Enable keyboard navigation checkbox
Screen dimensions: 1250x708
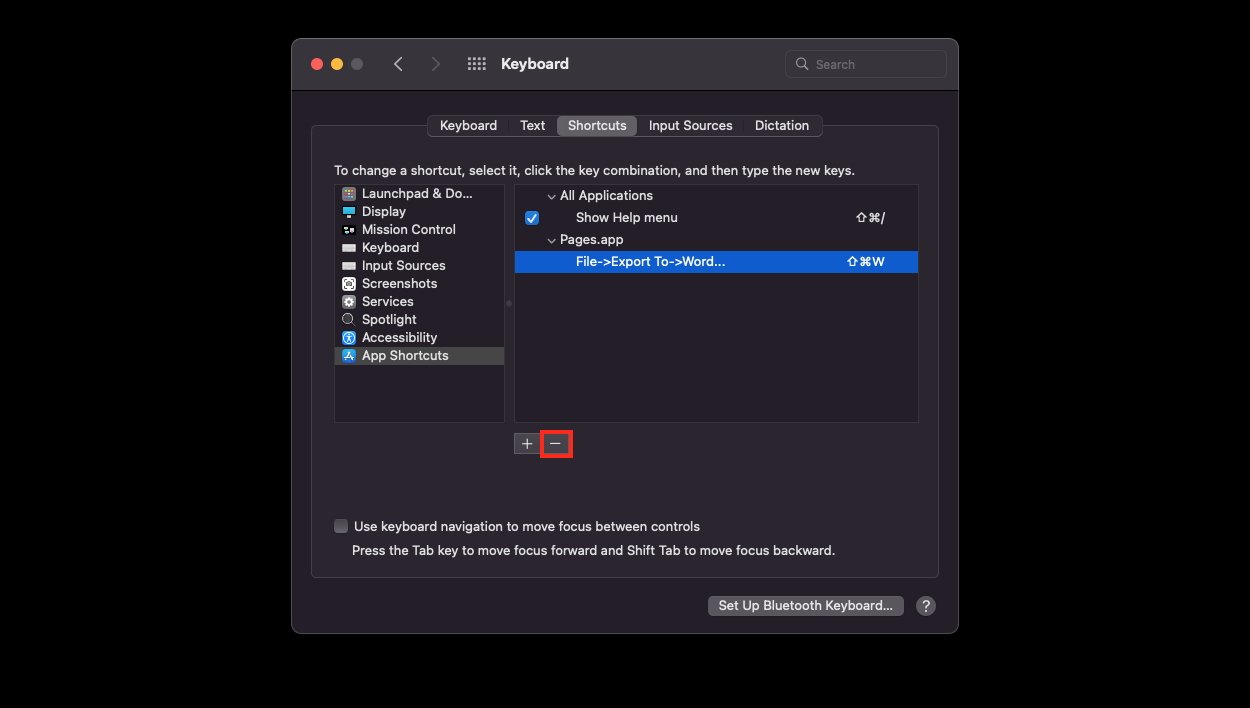341,526
